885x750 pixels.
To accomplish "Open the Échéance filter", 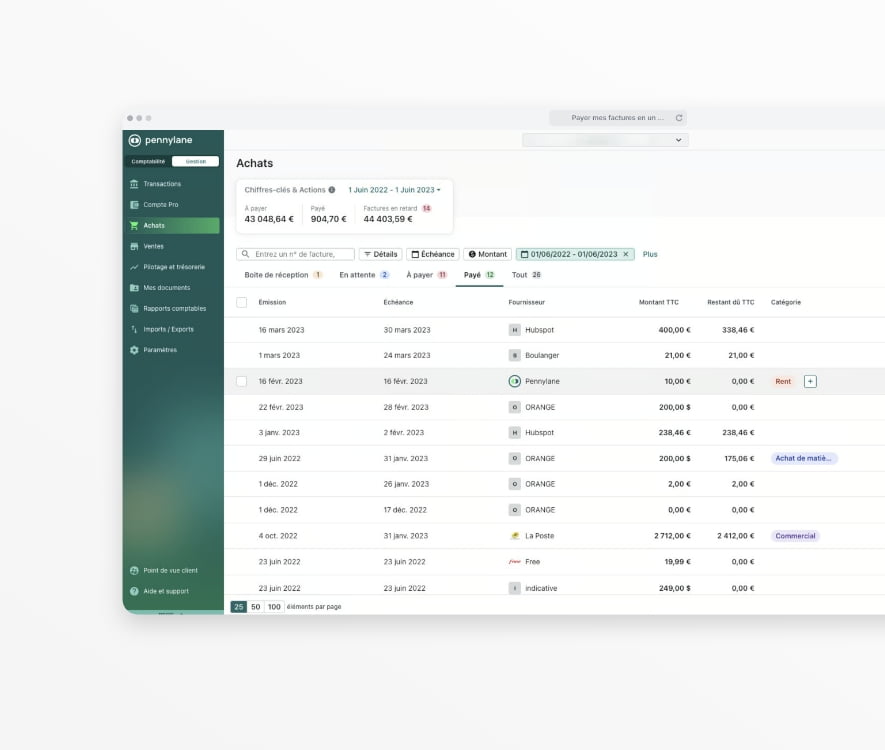I will pos(433,255).
